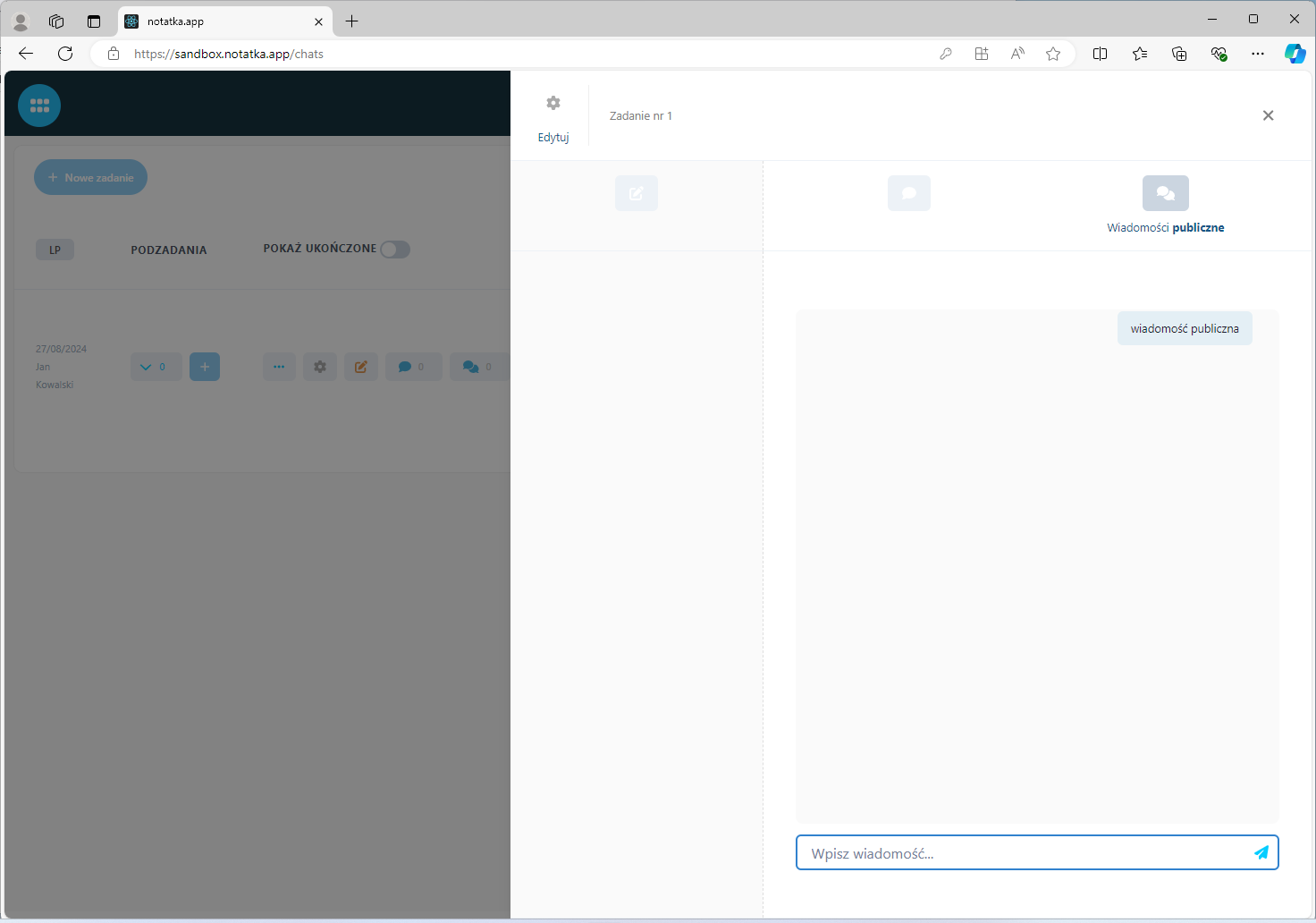Close the Zadanie nr 1 panel
The width and height of the screenshot is (1316, 923).
tap(1268, 115)
